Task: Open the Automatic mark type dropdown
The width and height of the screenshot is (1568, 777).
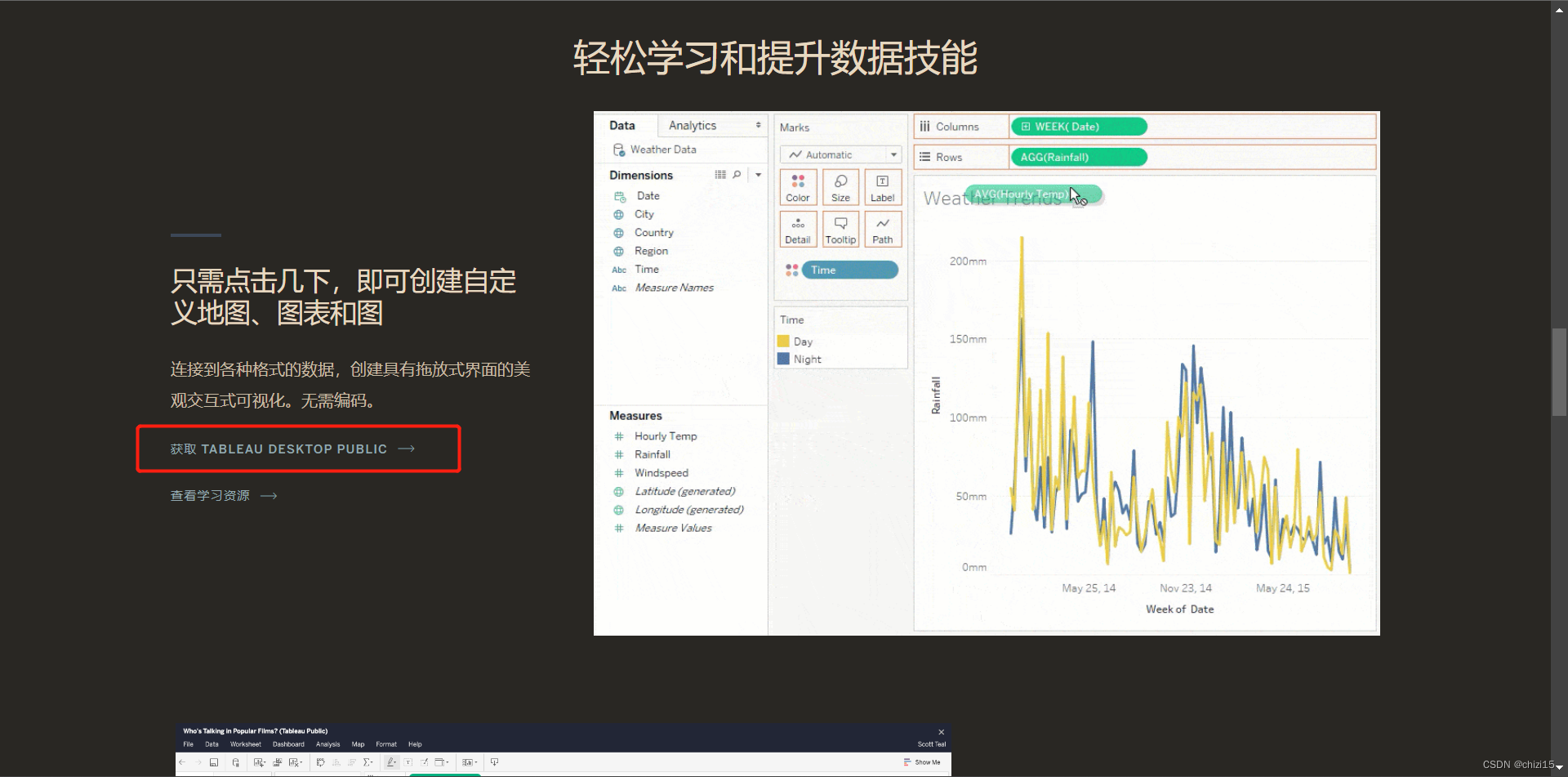Action: click(840, 154)
